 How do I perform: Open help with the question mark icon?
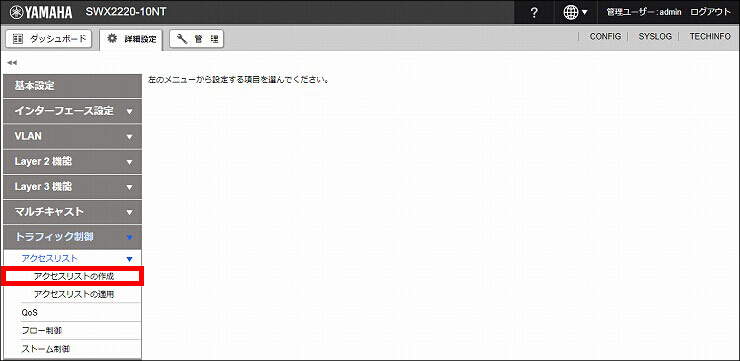click(534, 13)
